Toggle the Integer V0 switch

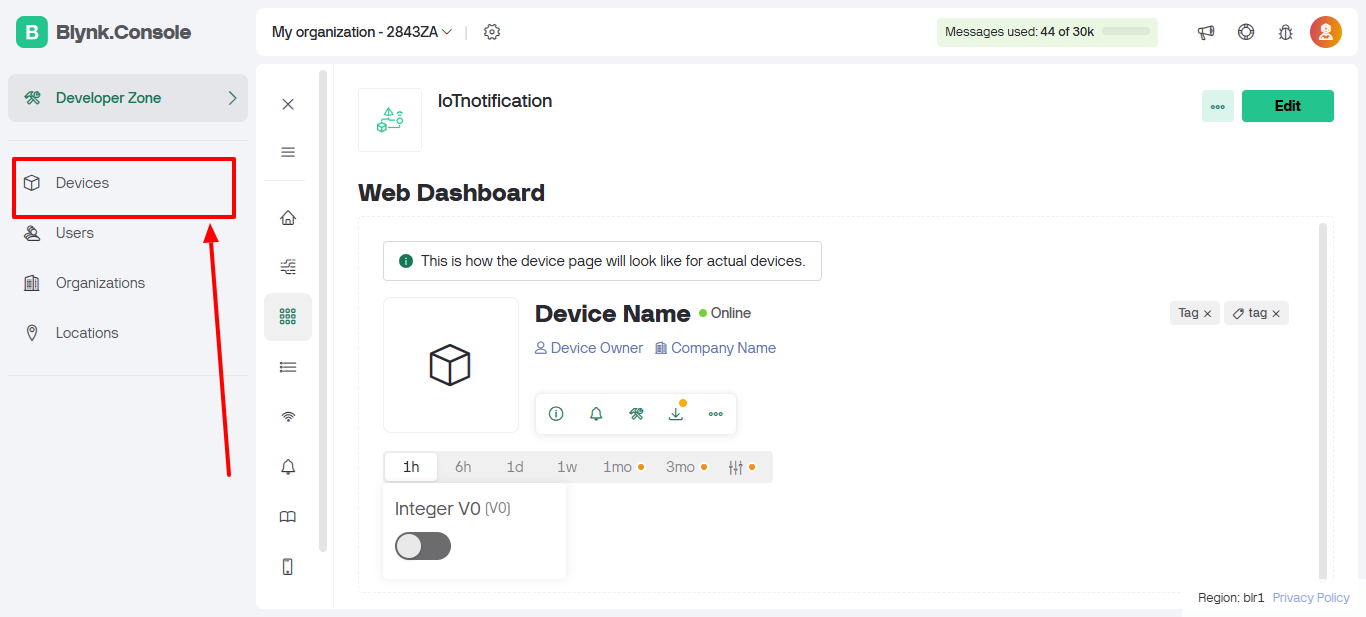click(x=423, y=546)
